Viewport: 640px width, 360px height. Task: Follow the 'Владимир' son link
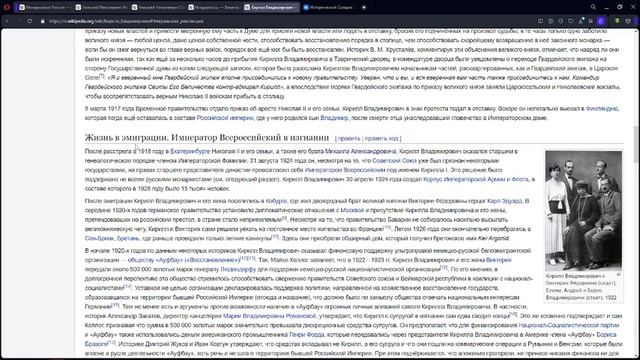click(334, 118)
